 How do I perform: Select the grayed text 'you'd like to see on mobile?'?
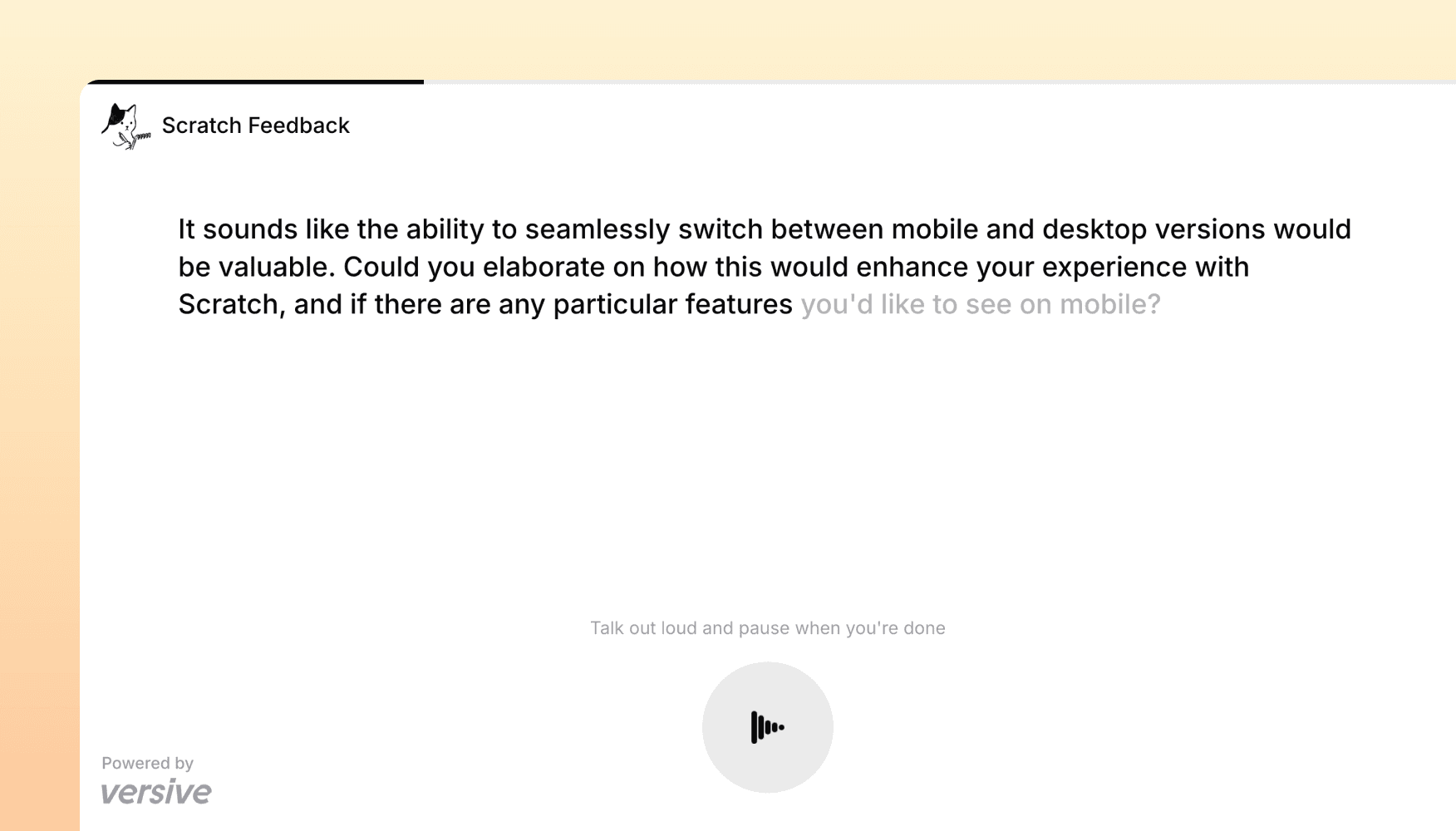click(981, 304)
